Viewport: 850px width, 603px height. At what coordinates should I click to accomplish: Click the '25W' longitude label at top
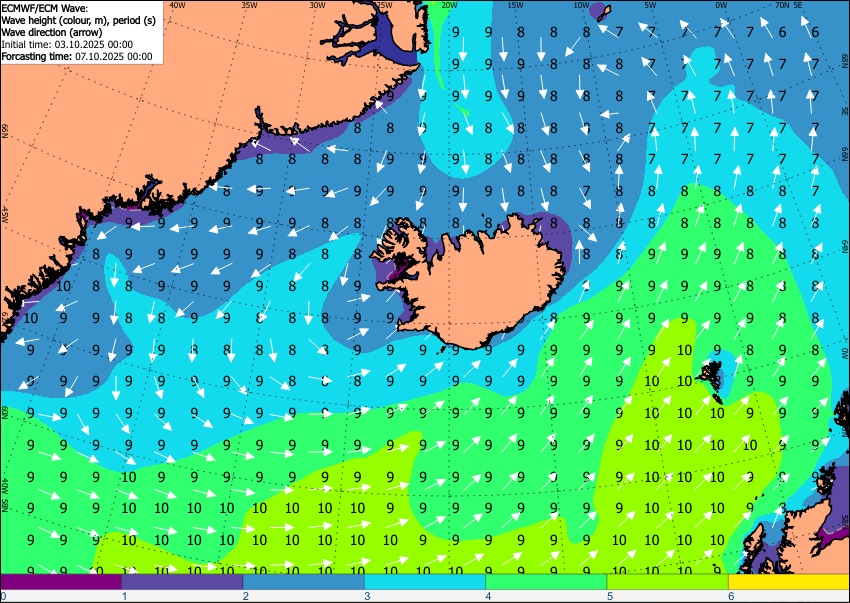coord(384,5)
